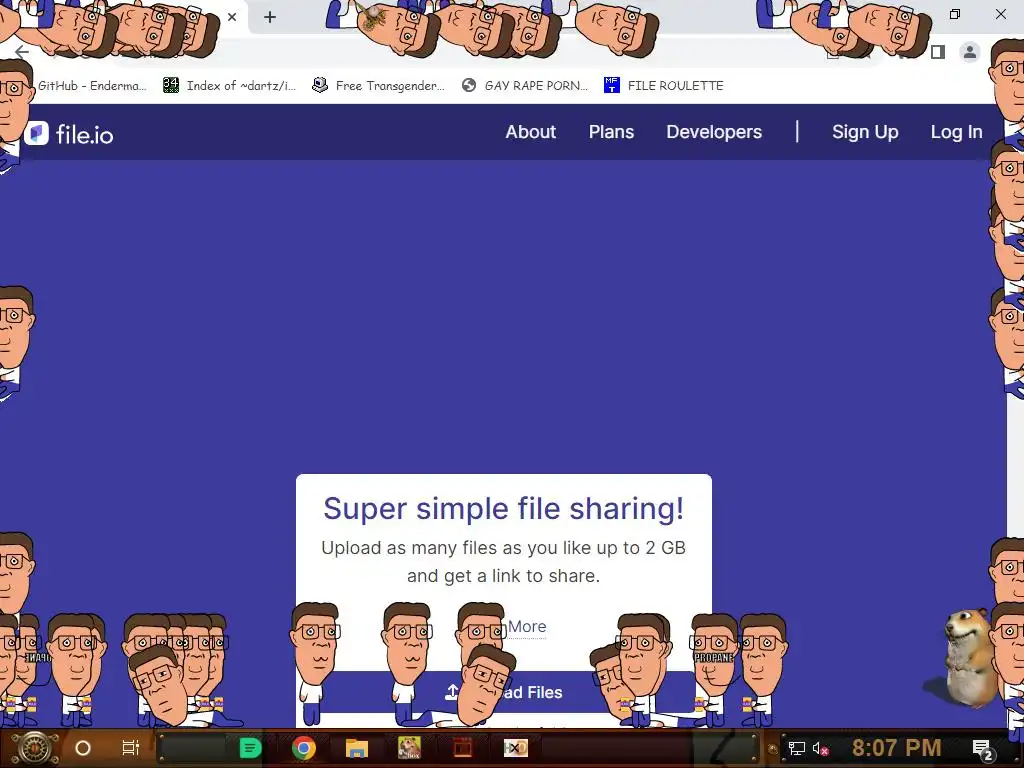Open the Start menu button
Image resolution: width=1024 pixels, height=768 pixels.
(34, 748)
